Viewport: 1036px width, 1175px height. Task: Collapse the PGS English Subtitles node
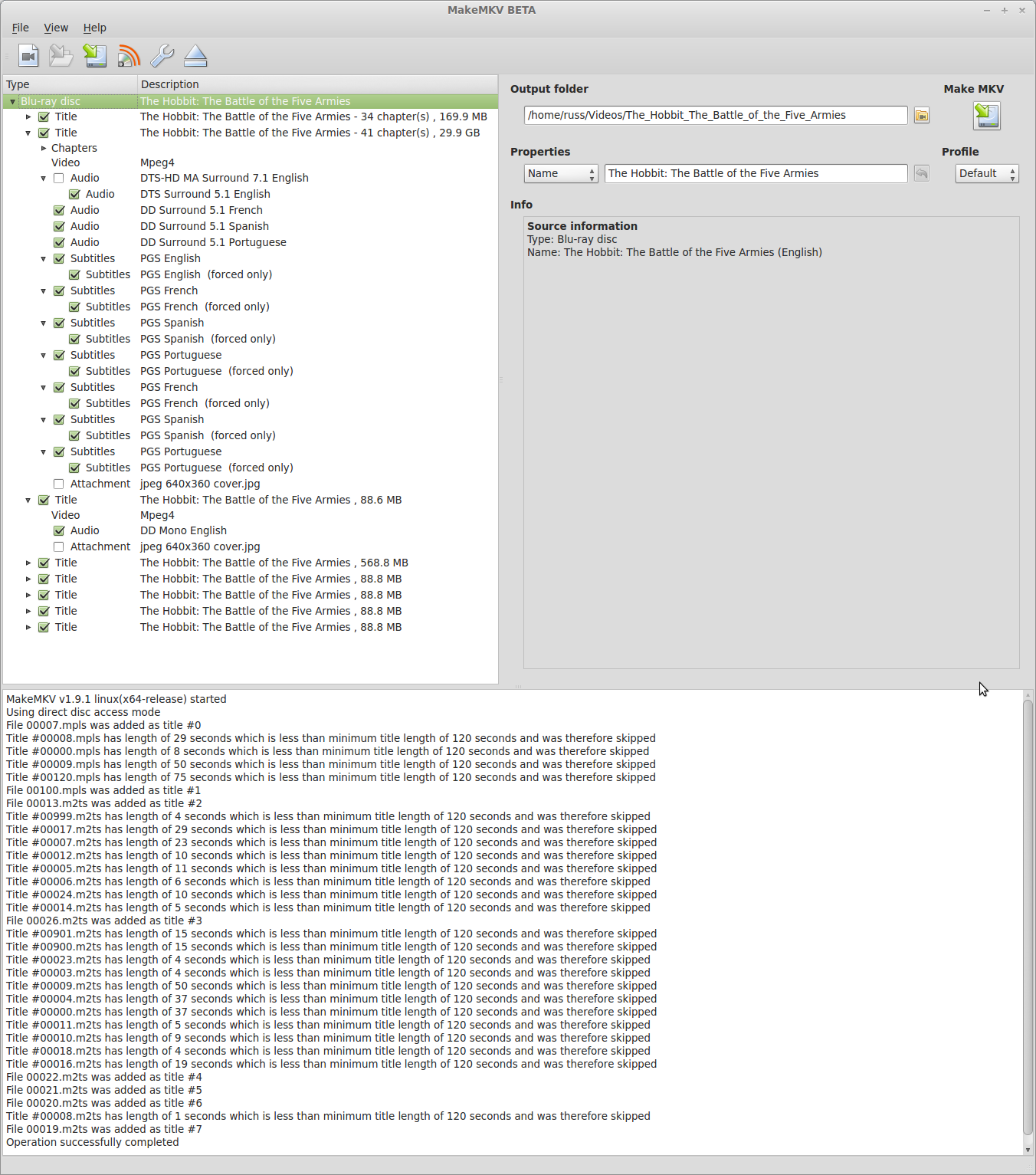(x=44, y=259)
